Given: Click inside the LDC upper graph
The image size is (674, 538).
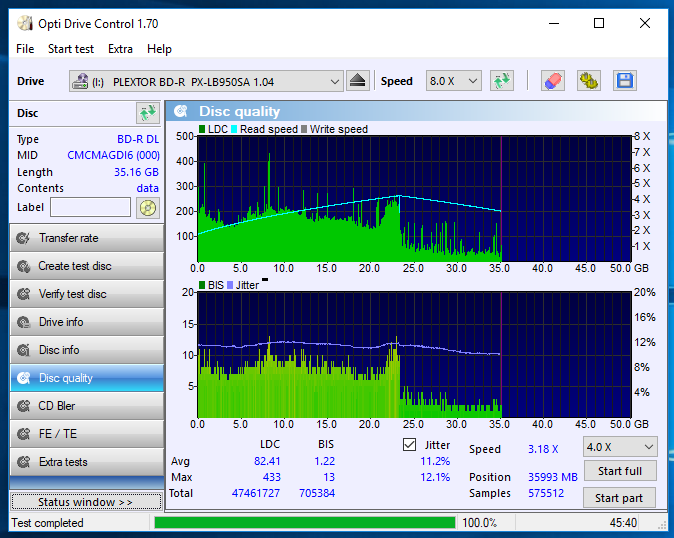Looking at the screenshot, I should click(x=414, y=199).
